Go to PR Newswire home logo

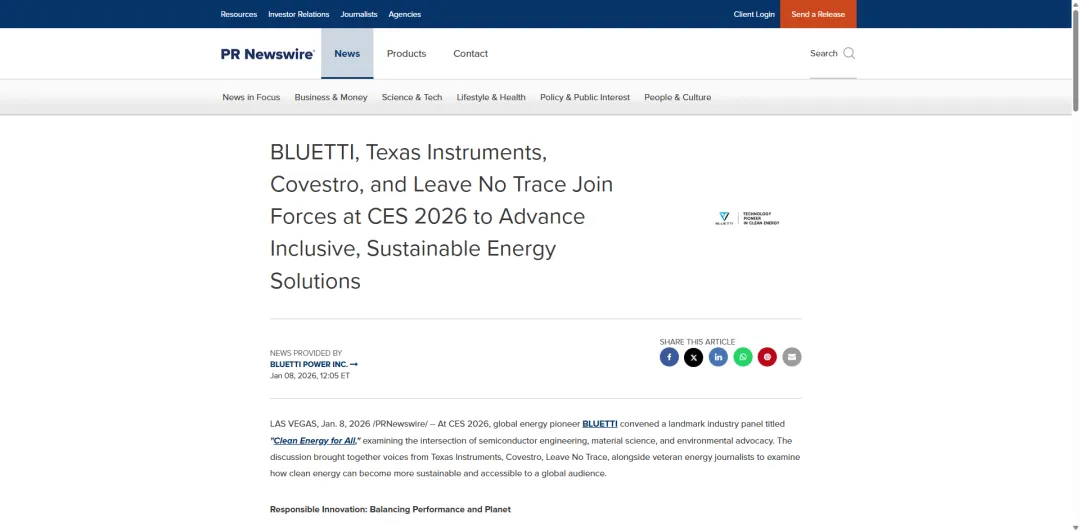[267, 54]
